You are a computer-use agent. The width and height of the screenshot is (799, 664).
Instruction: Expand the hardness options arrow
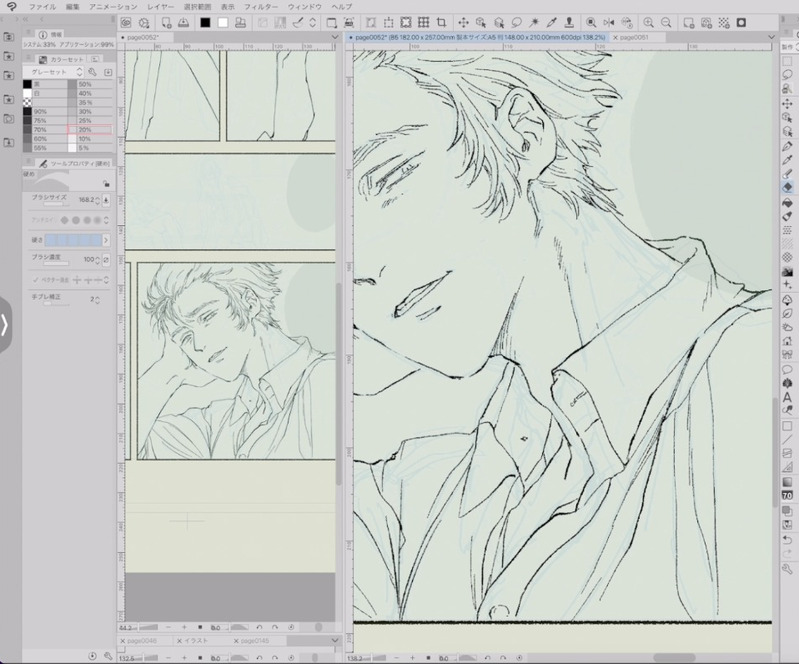click(107, 240)
